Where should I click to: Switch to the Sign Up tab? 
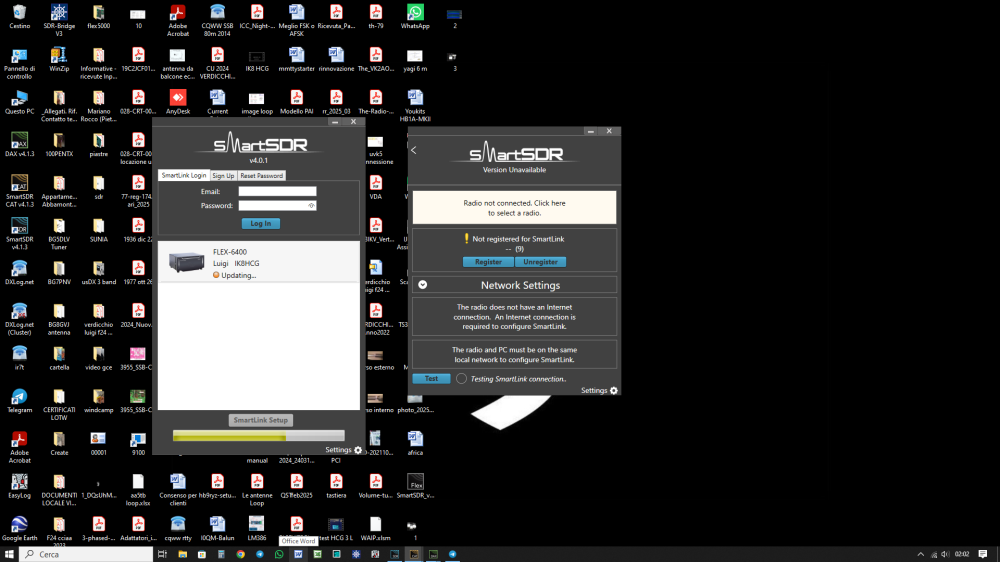pos(223,175)
